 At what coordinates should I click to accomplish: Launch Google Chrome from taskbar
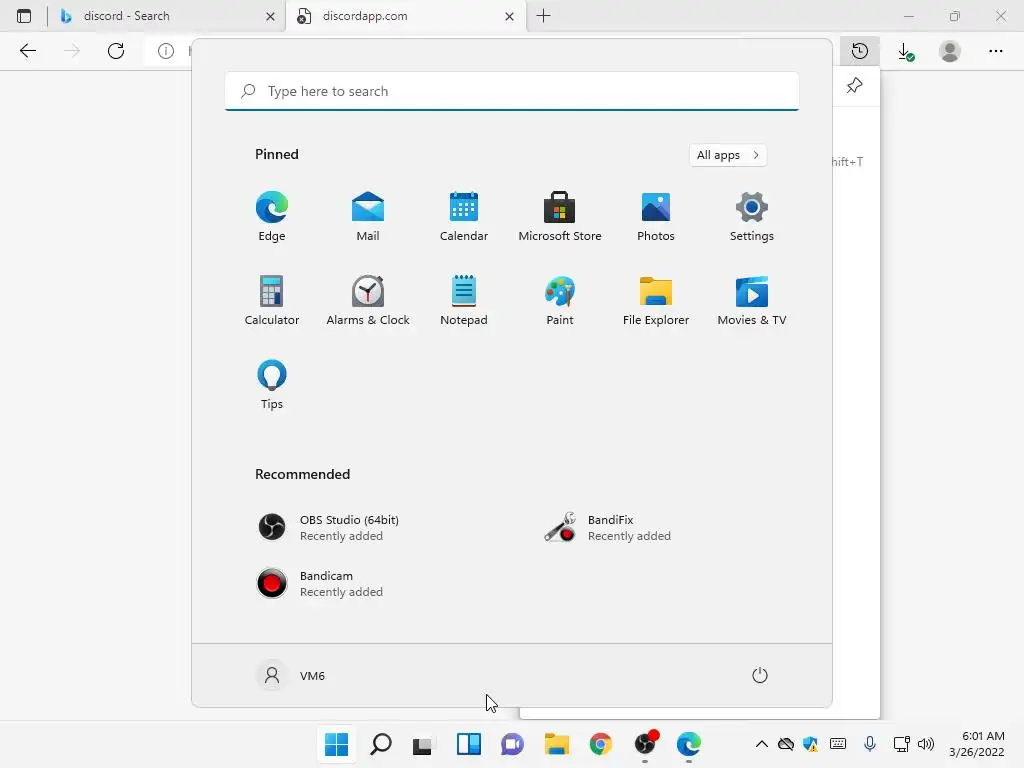coord(601,744)
